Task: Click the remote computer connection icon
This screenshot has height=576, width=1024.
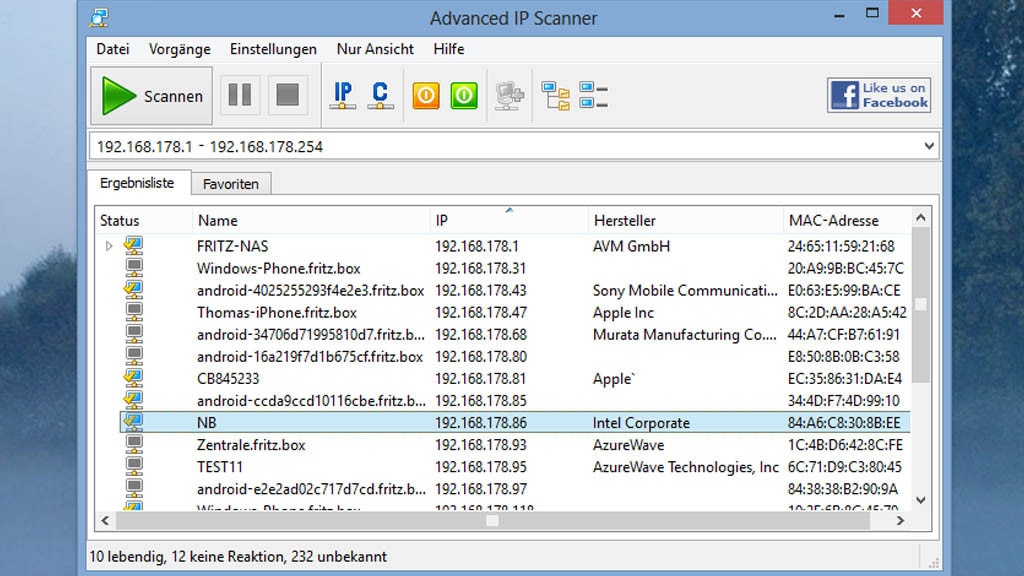Action: pyautogui.click(x=508, y=95)
